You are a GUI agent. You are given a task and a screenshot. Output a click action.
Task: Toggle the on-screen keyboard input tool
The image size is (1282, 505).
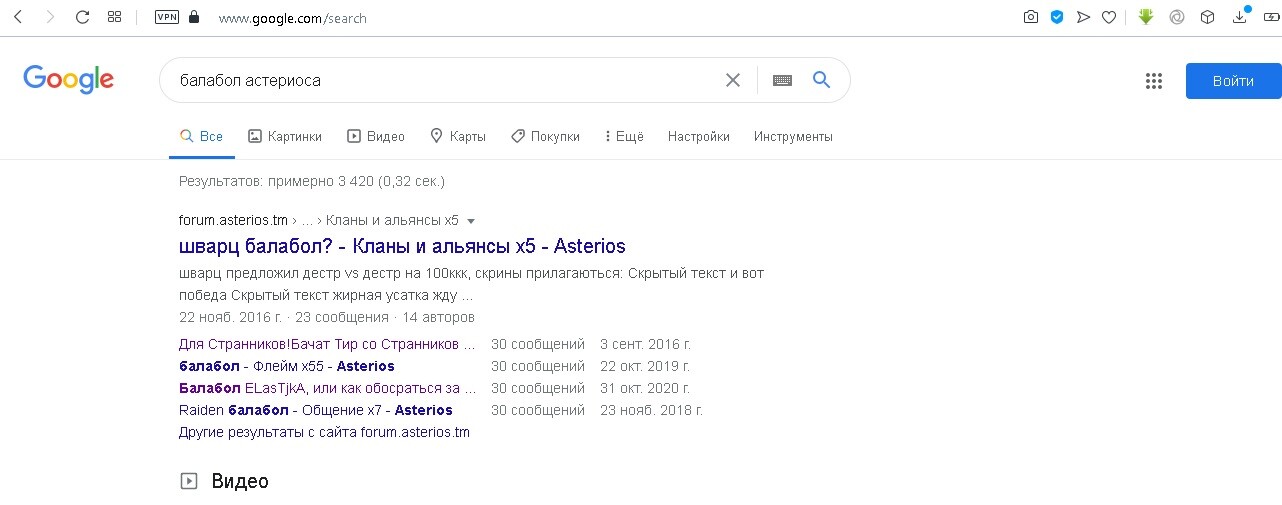pos(782,80)
